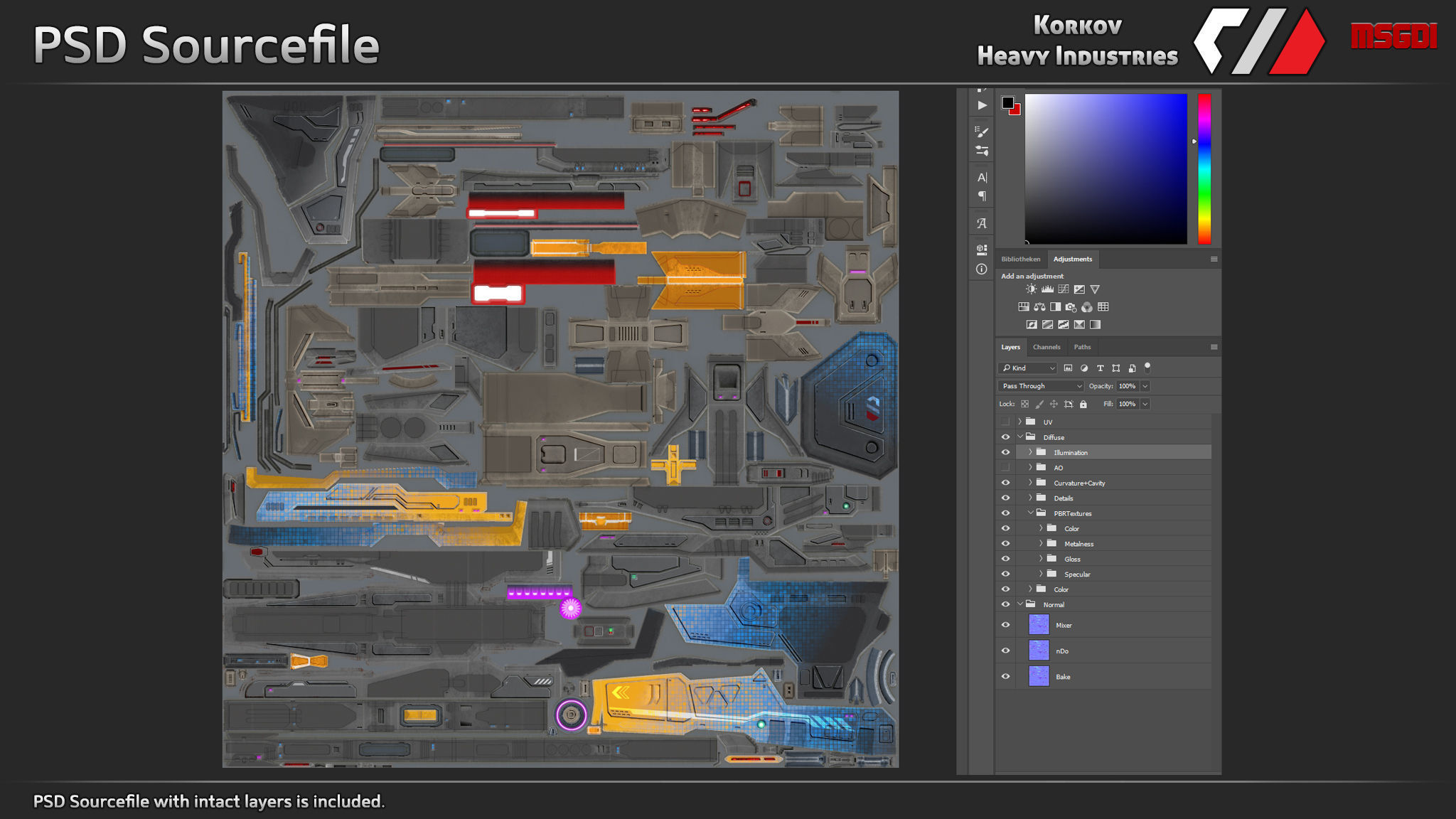Open the Bibliotheken tab
The height and width of the screenshot is (819, 1456).
(x=1020, y=259)
